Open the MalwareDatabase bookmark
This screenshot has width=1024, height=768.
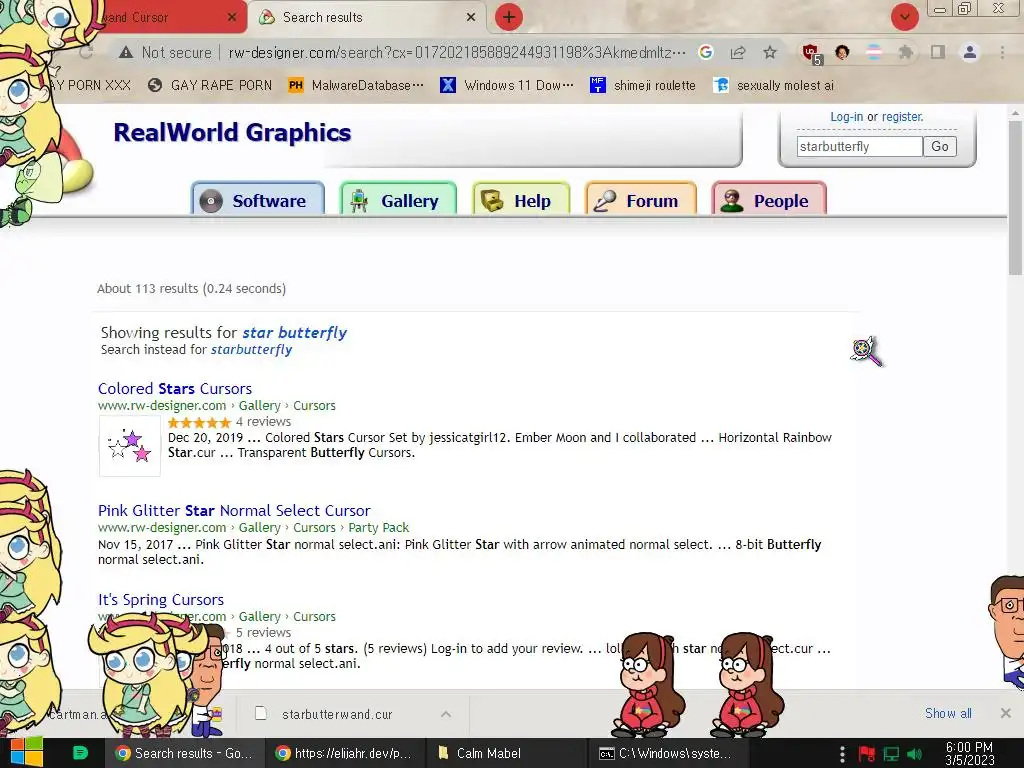(x=356, y=86)
